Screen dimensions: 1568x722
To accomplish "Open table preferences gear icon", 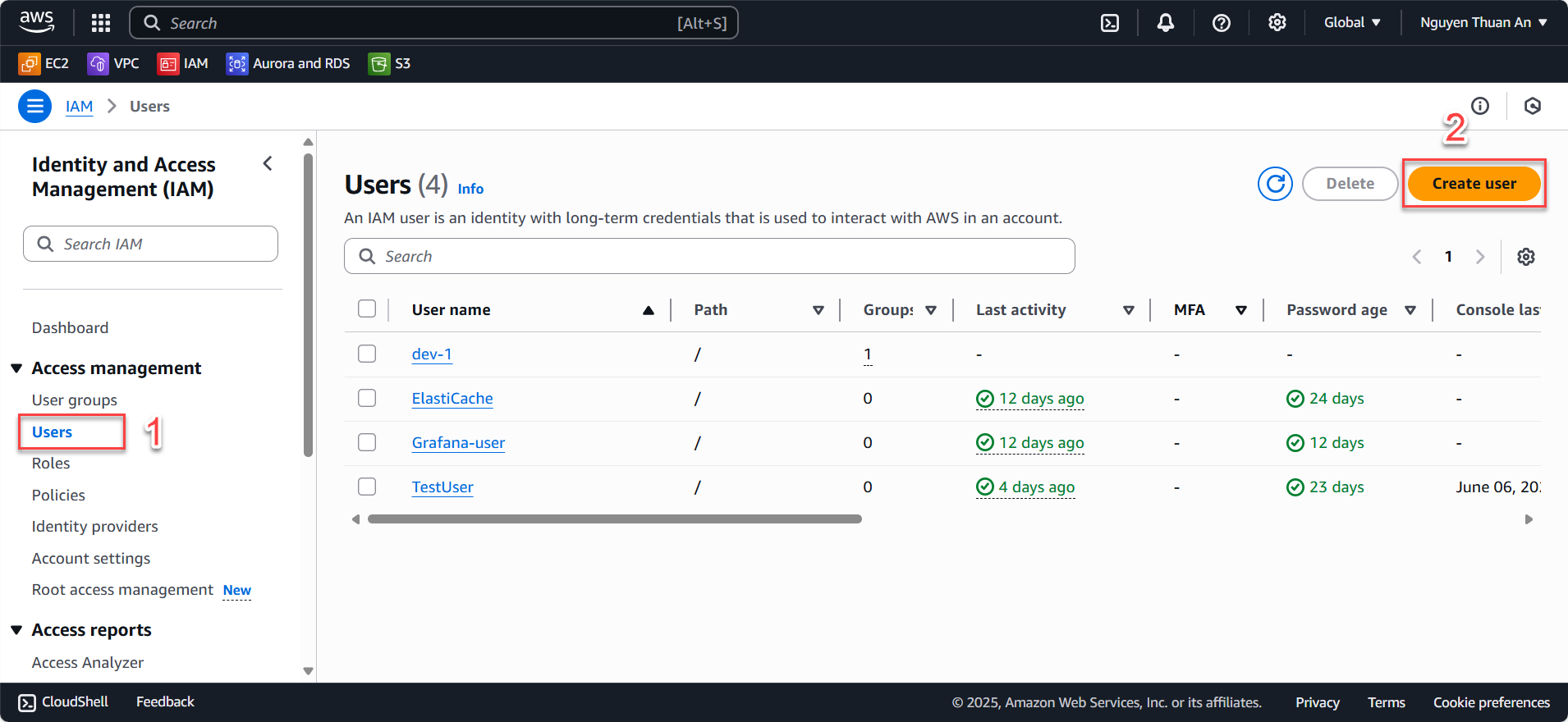I will pyautogui.click(x=1526, y=257).
